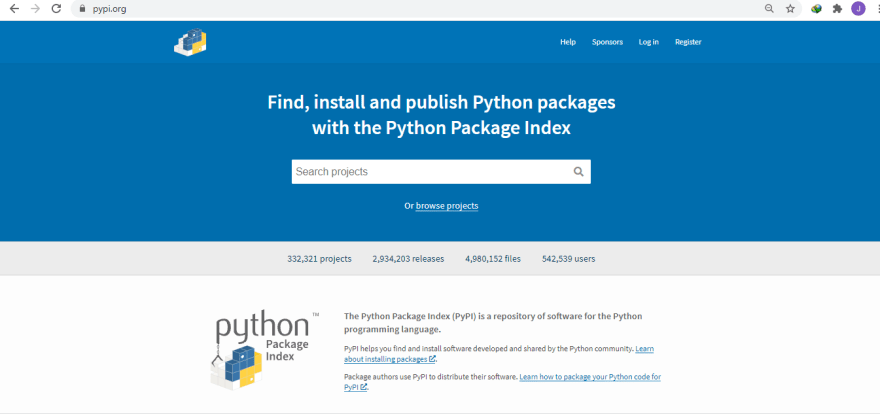Follow the 'browse projects' link

447,206
